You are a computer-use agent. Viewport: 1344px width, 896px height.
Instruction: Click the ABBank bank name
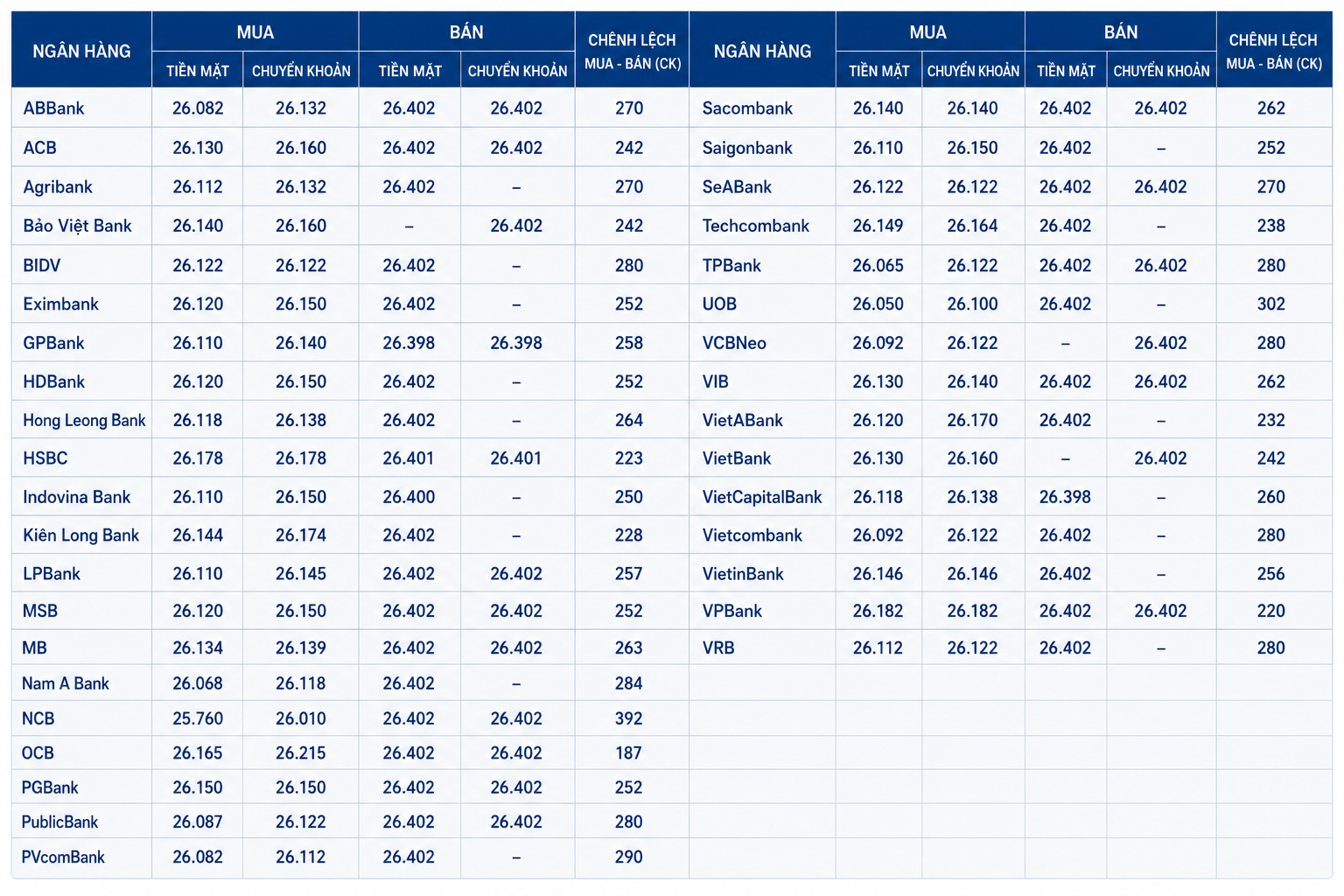coord(53,108)
